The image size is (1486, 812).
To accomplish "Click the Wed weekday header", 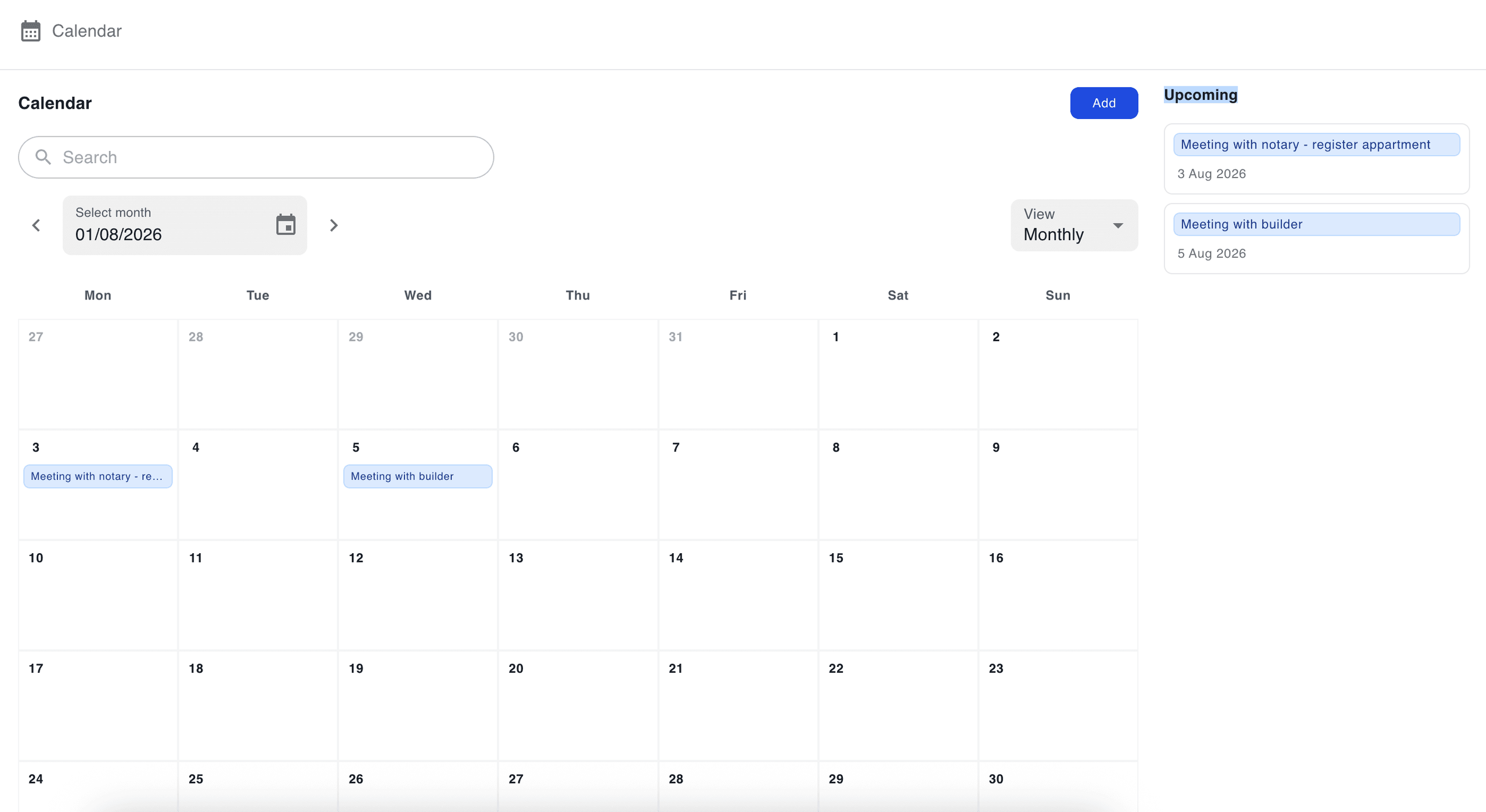I will point(417,295).
